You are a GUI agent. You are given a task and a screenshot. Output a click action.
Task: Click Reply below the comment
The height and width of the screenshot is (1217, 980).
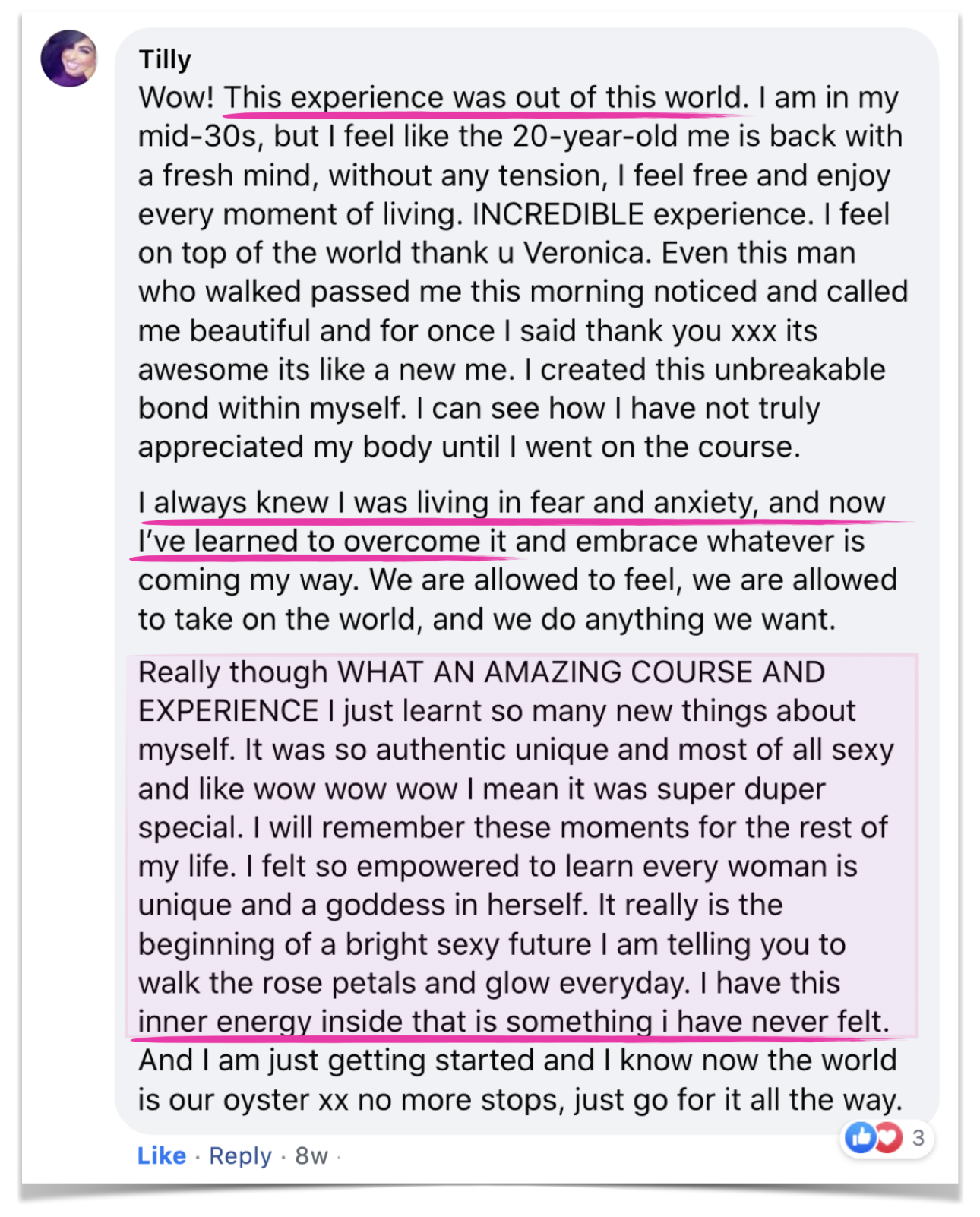pyautogui.click(x=240, y=1155)
